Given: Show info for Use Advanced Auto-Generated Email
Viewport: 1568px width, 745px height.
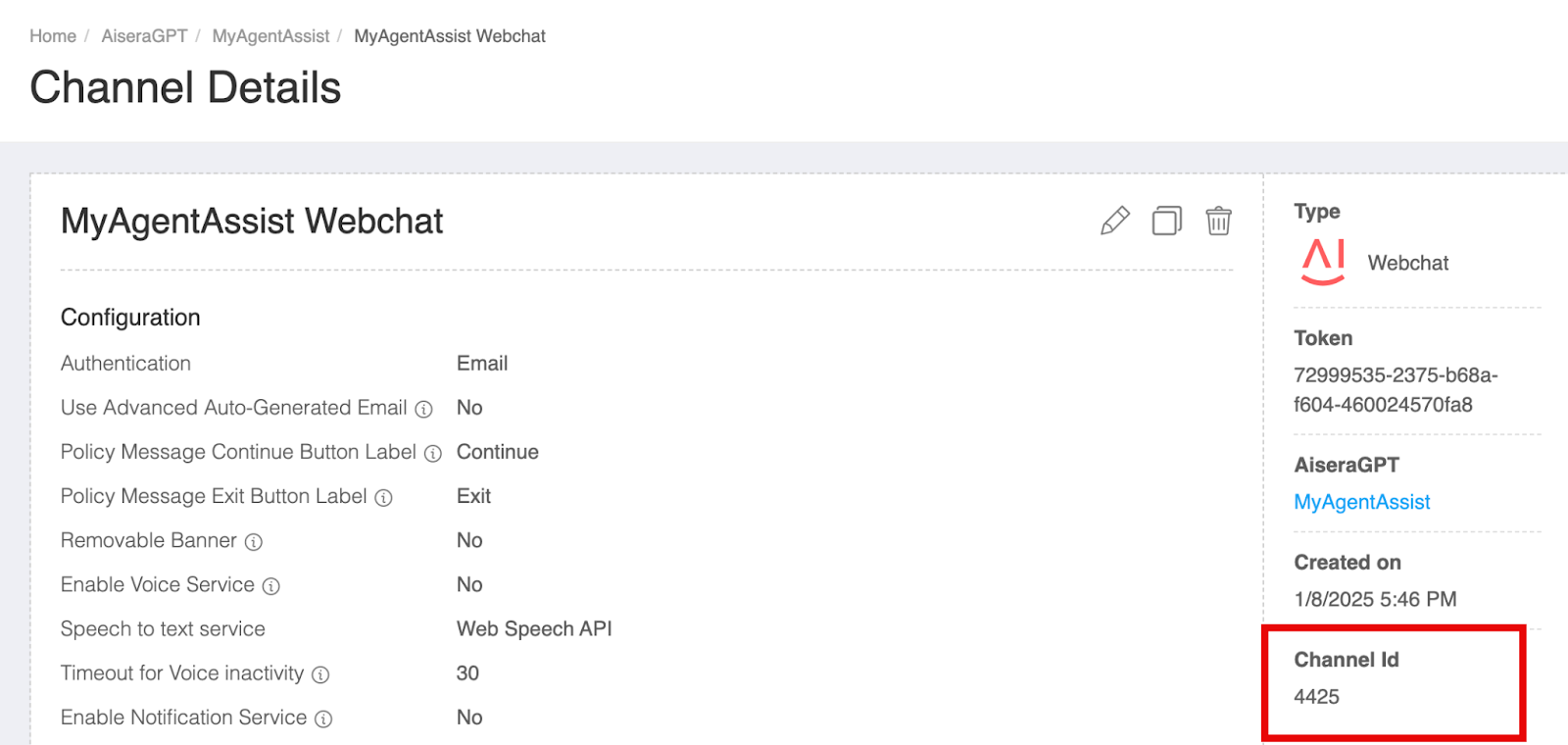Looking at the screenshot, I should [x=423, y=409].
